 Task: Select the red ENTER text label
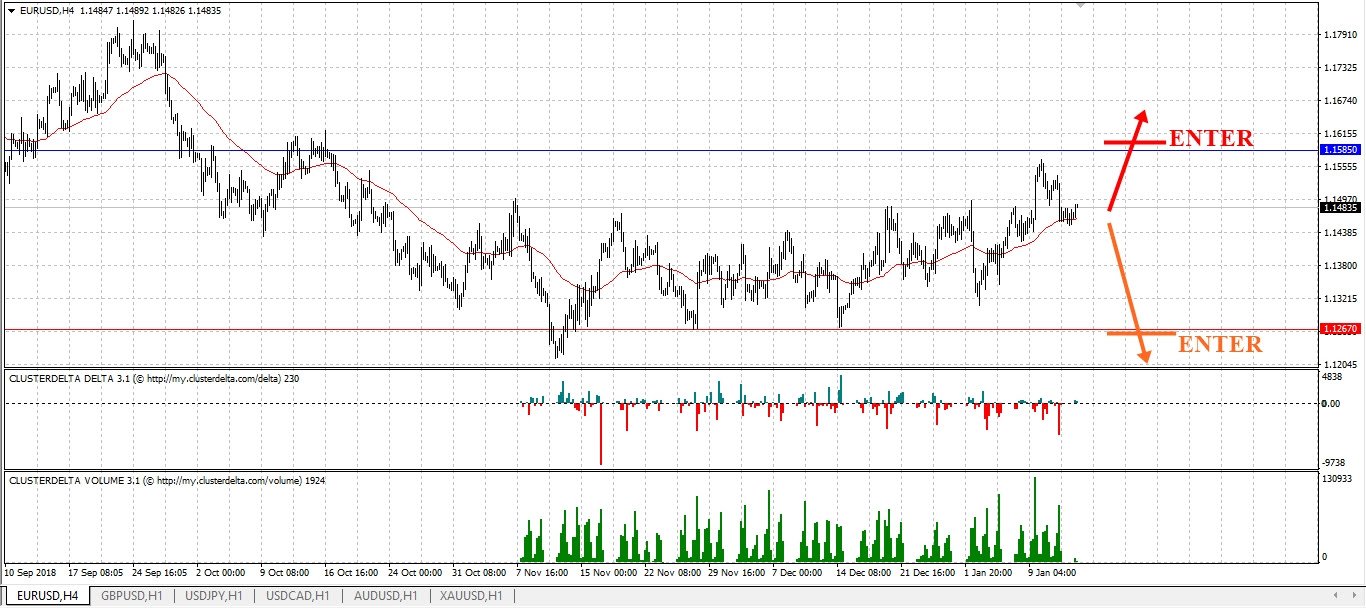(x=1211, y=138)
